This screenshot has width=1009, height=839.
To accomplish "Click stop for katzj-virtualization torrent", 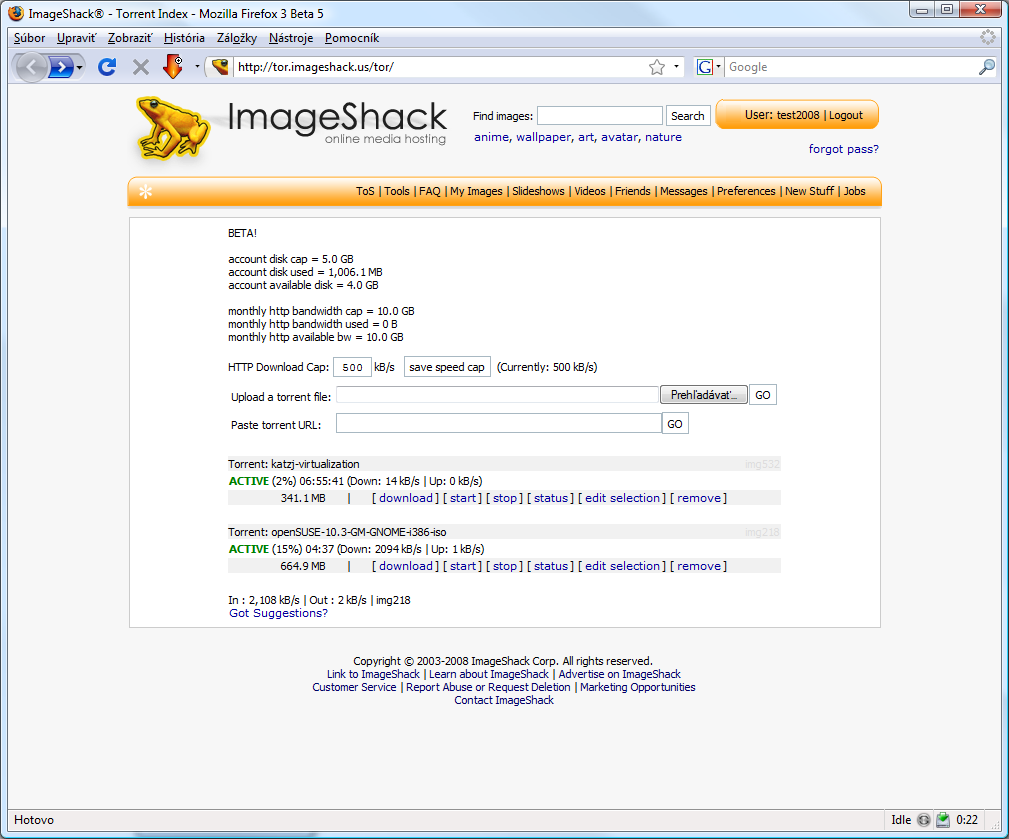I will click(504, 498).
